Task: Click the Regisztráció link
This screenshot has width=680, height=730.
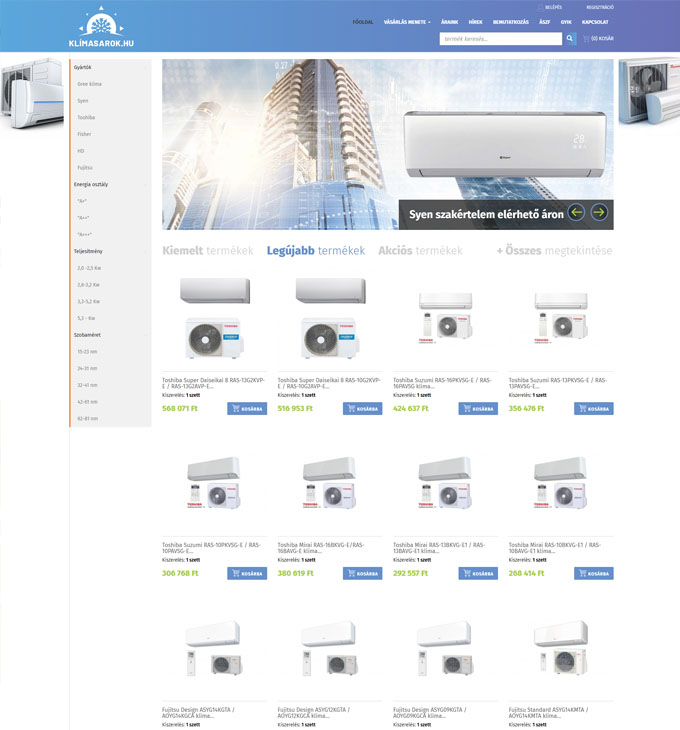Action: tap(599, 7)
